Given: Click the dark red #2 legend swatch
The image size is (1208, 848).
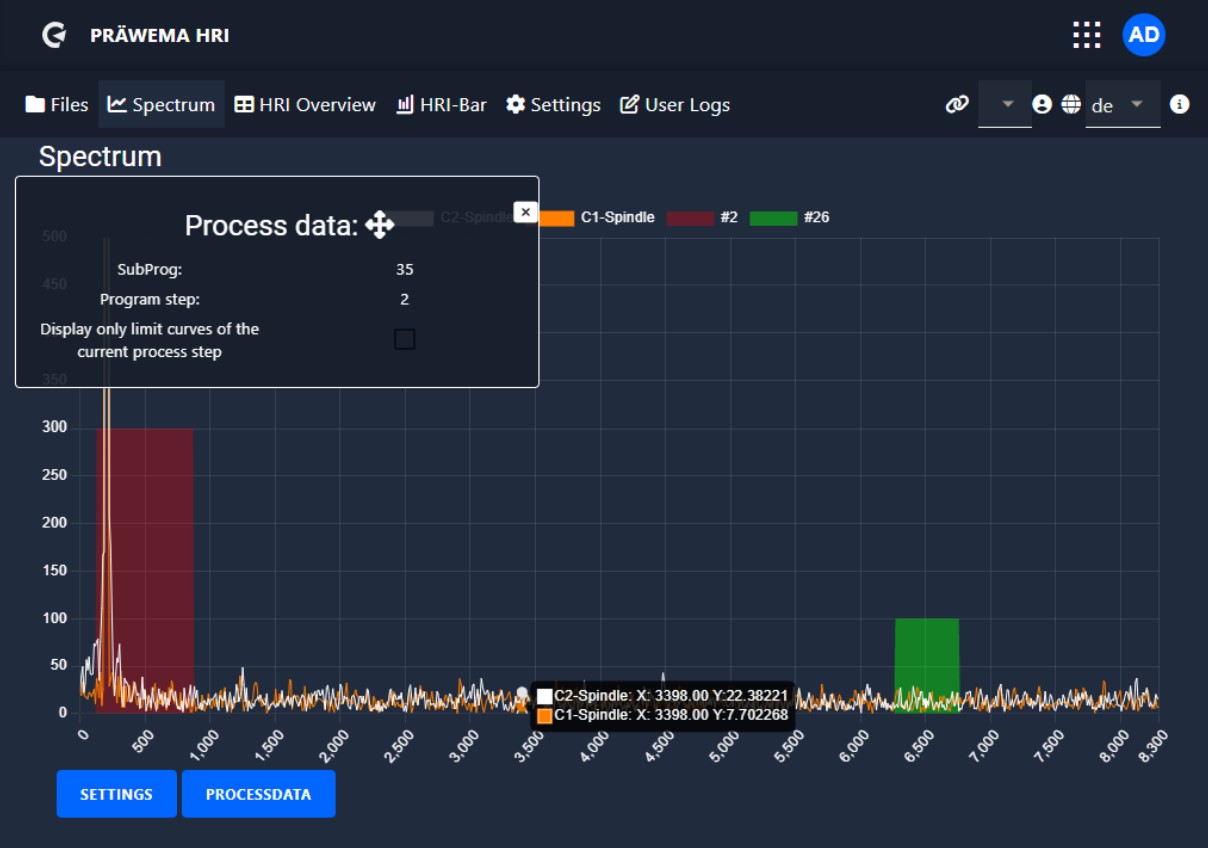Looking at the screenshot, I should point(690,217).
